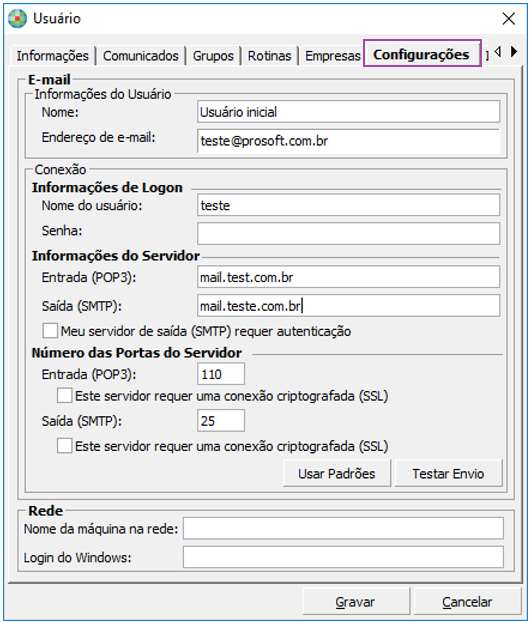Edit the Entrada (POP3) server field

(x=348, y=277)
